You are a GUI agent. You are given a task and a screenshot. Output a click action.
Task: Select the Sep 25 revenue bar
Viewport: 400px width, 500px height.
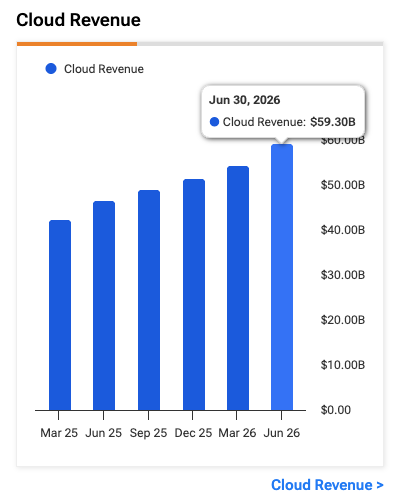pos(149,300)
